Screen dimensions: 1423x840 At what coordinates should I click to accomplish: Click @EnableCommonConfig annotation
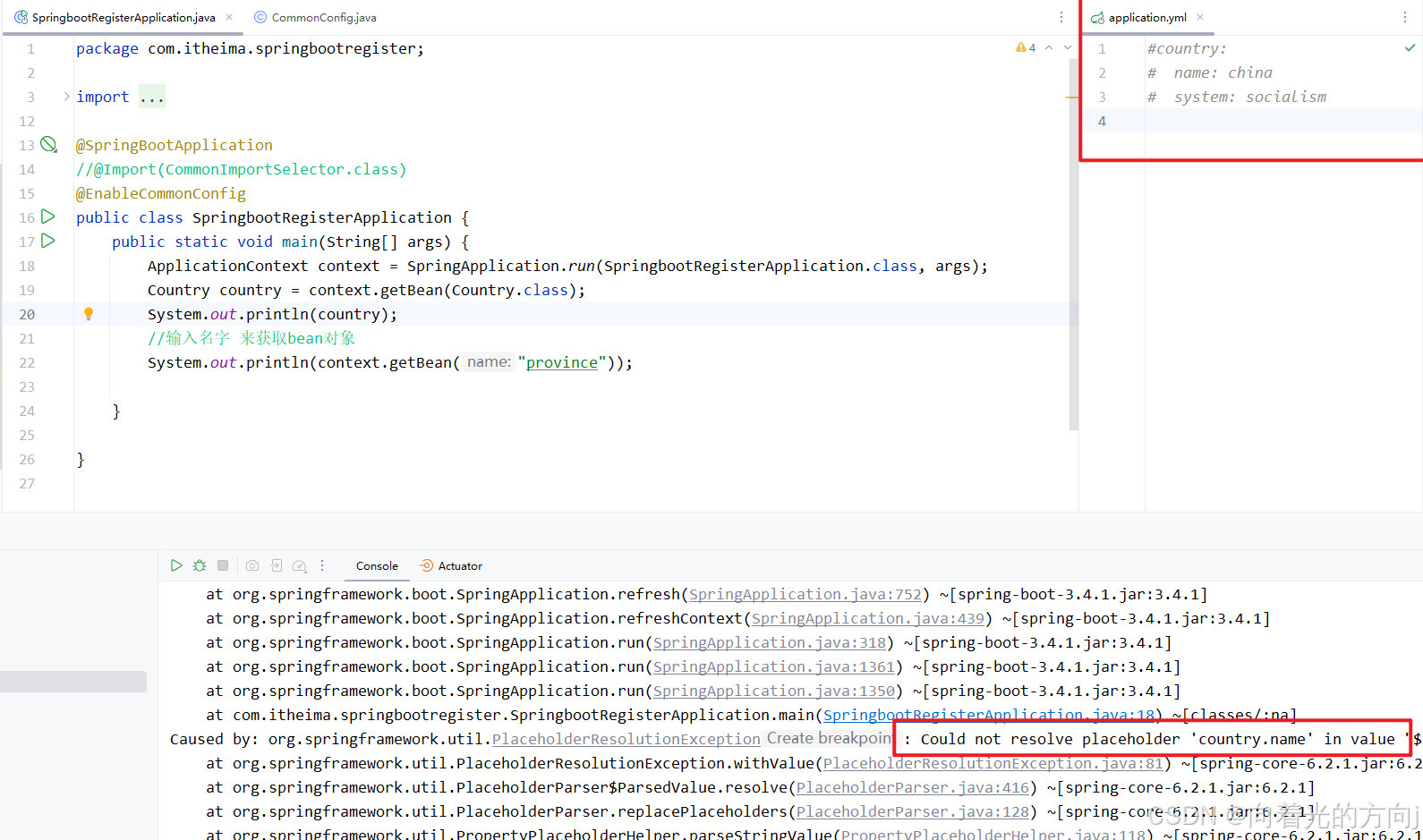pyautogui.click(x=161, y=193)
